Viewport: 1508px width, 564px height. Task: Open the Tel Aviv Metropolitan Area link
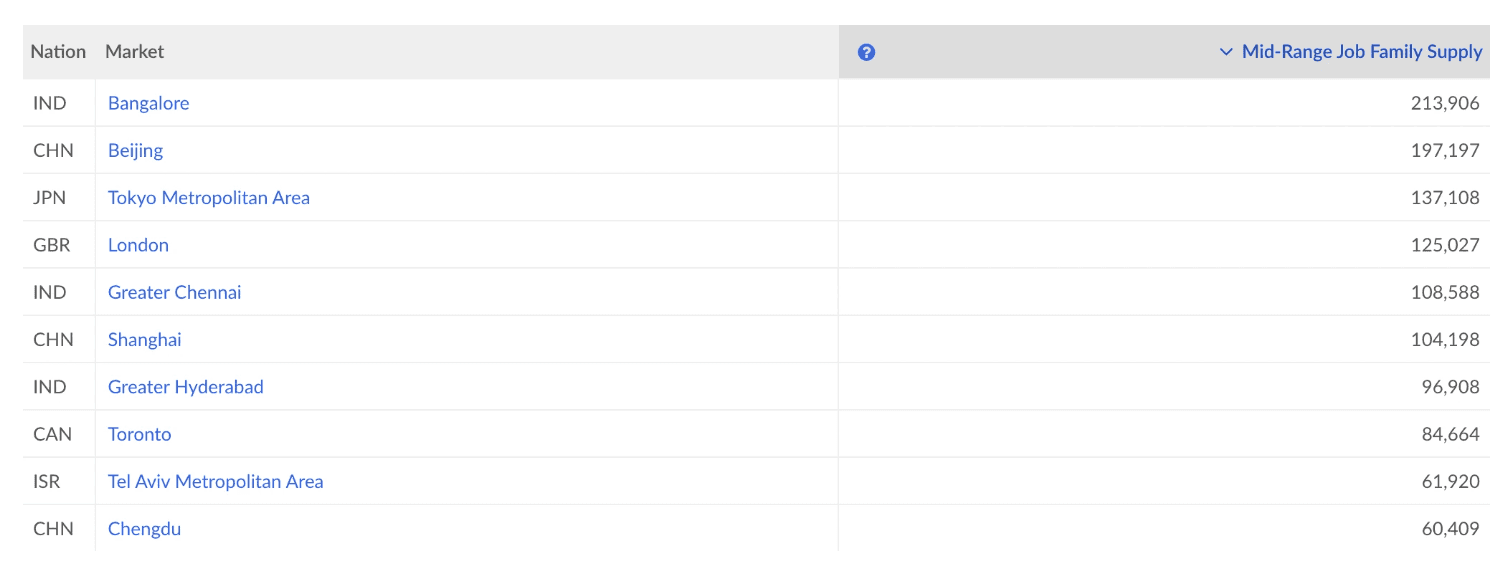[216, 482]
